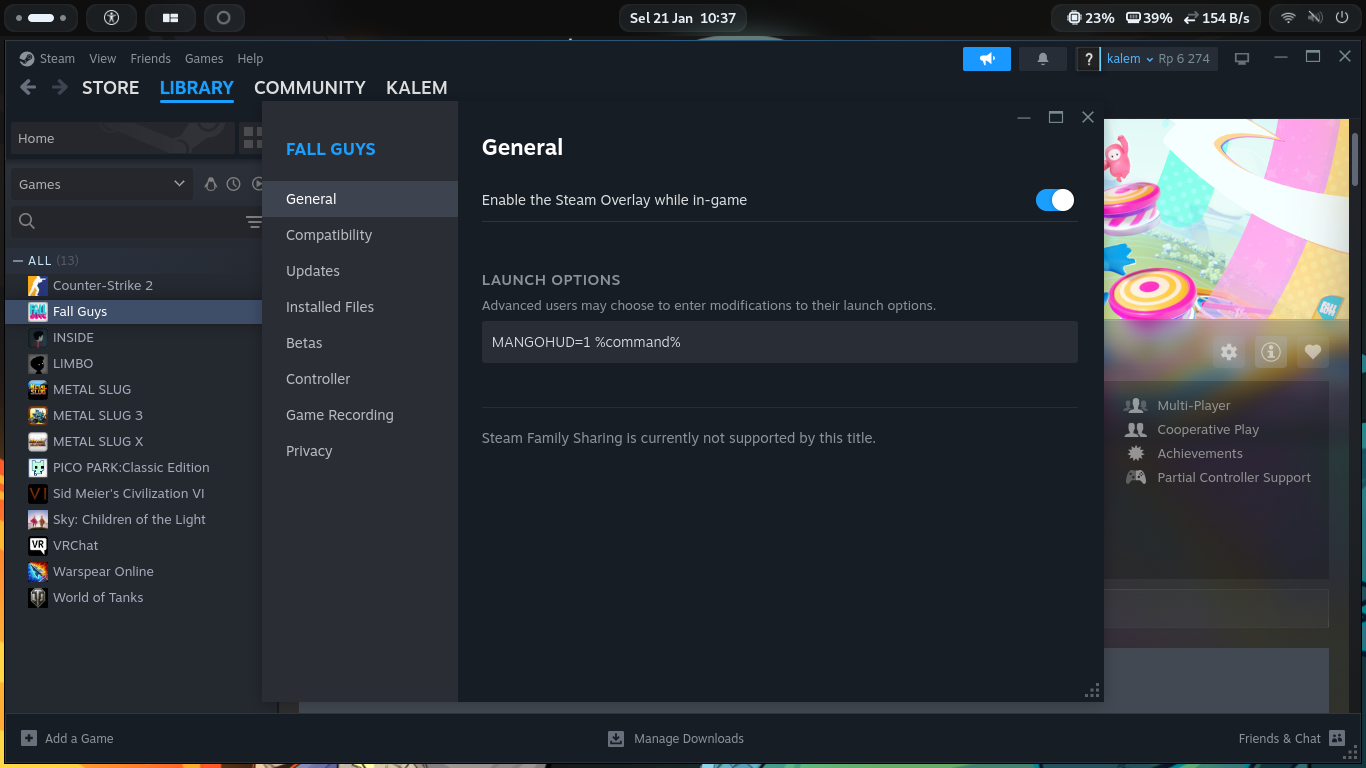1366x768 pixels.
Task: Select Controller in properties sidebar
Action: point(360,379)
